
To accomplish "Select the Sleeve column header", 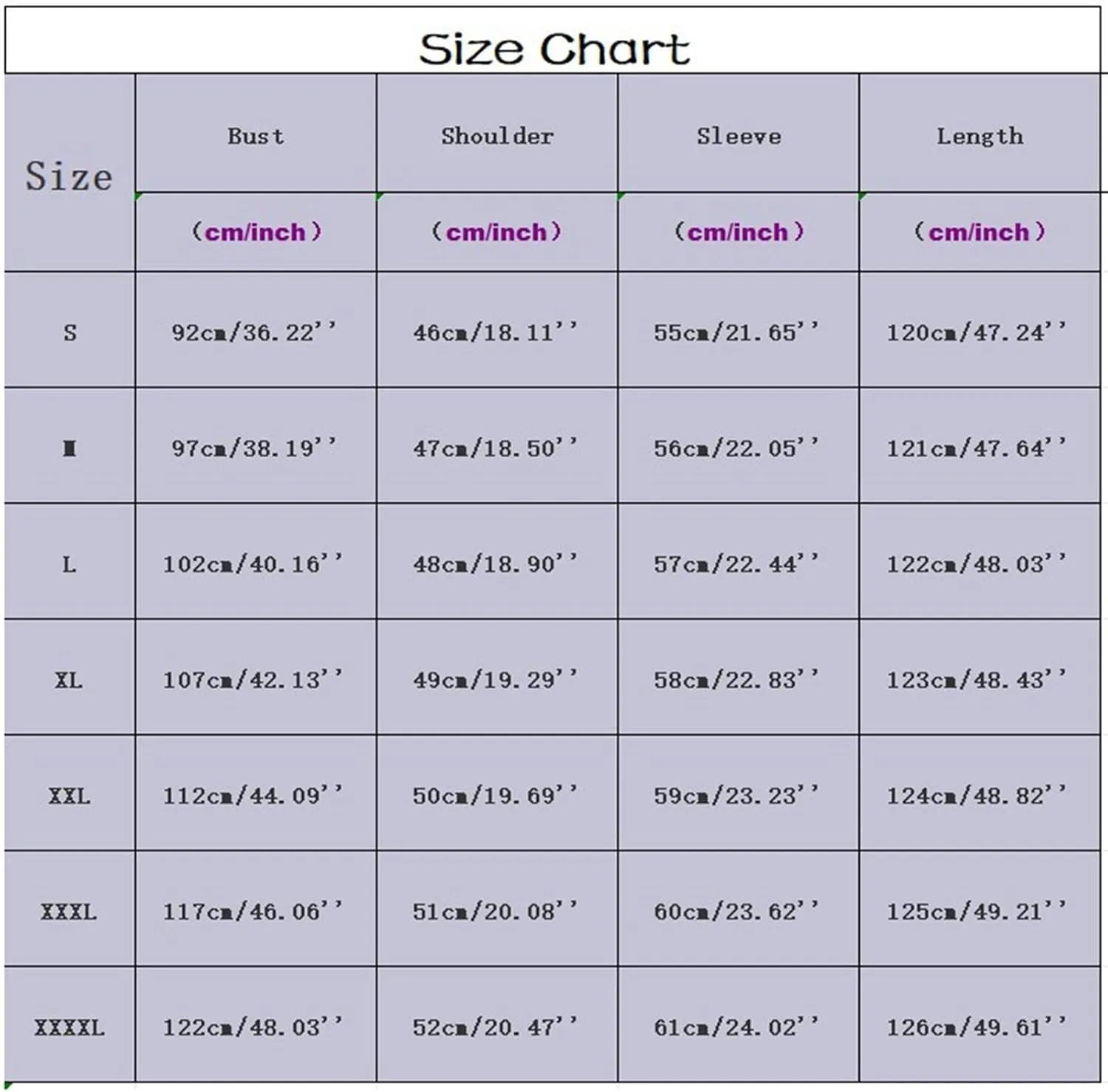I will [x=739, y=136].
